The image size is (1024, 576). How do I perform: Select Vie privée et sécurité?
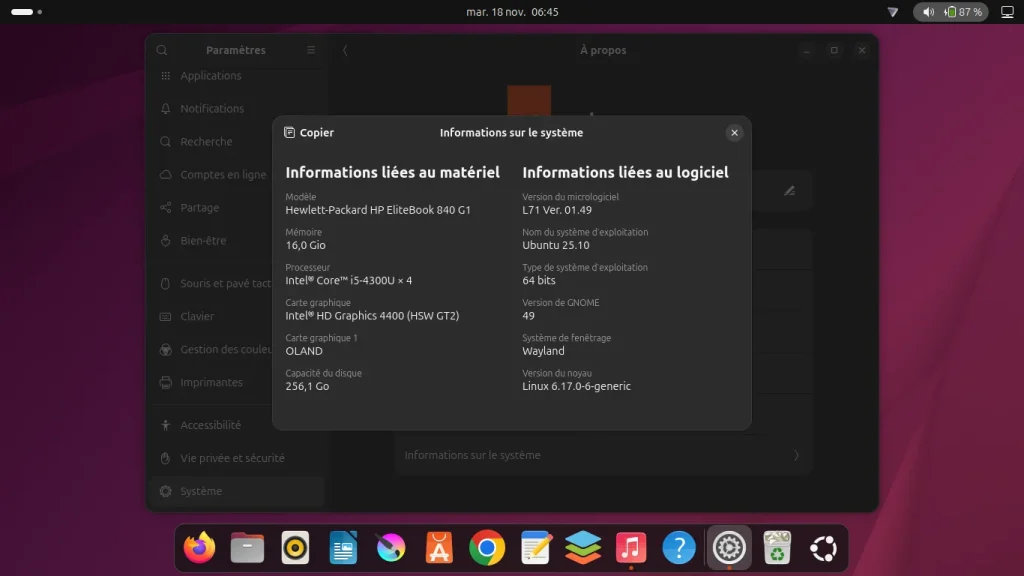click(236, 458)
